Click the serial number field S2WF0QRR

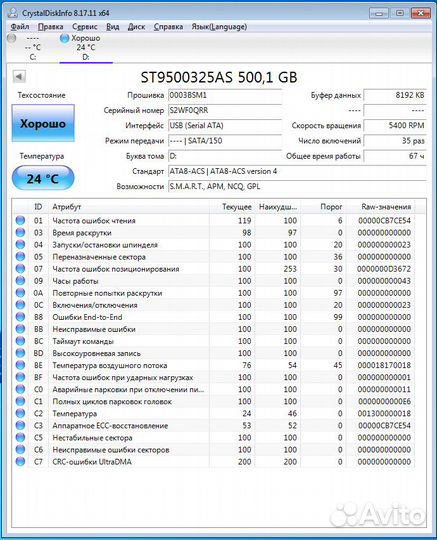pos(225,111)
